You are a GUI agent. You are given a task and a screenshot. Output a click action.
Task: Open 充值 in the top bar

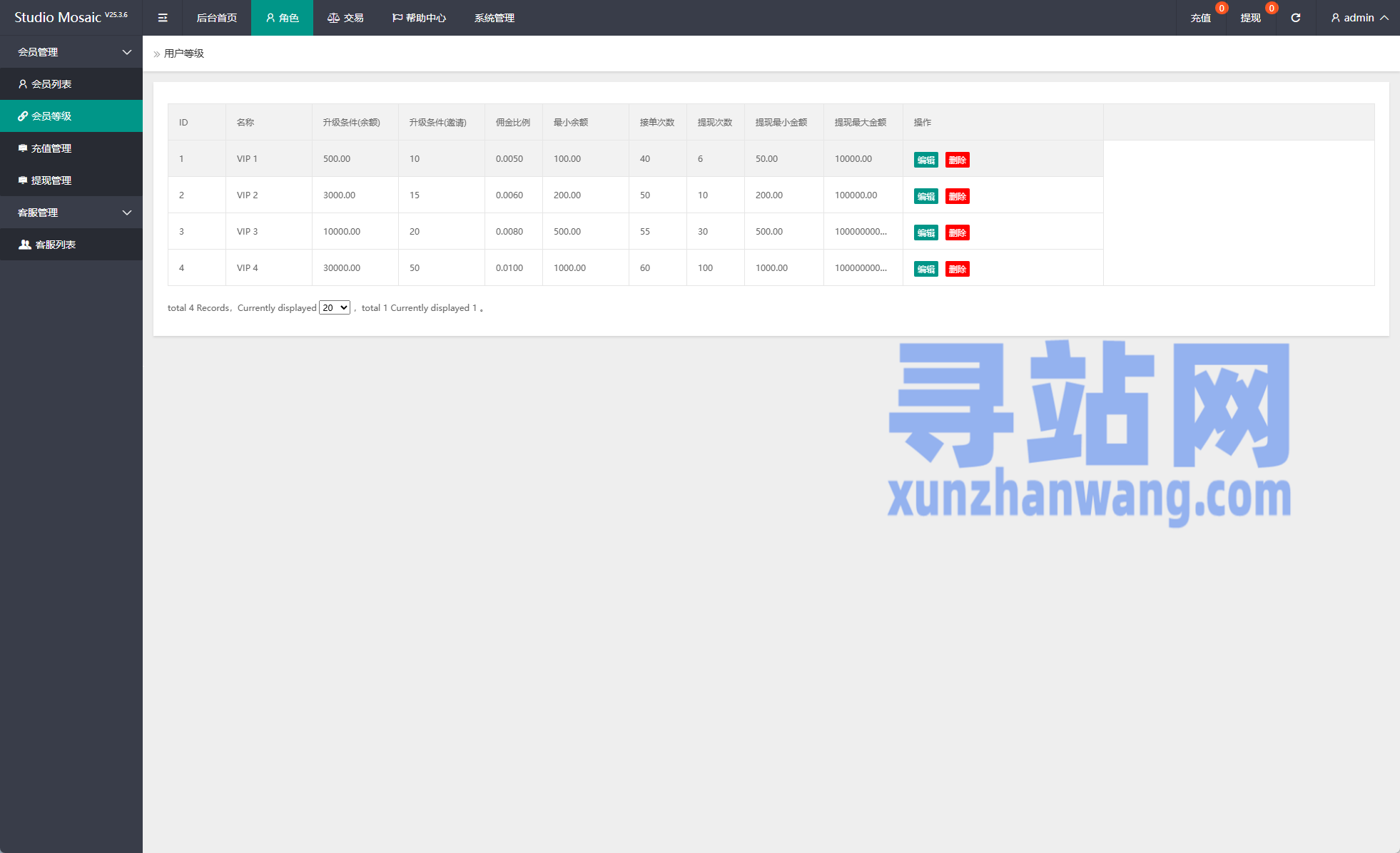pyautogui.click(x=1201, y=18)
